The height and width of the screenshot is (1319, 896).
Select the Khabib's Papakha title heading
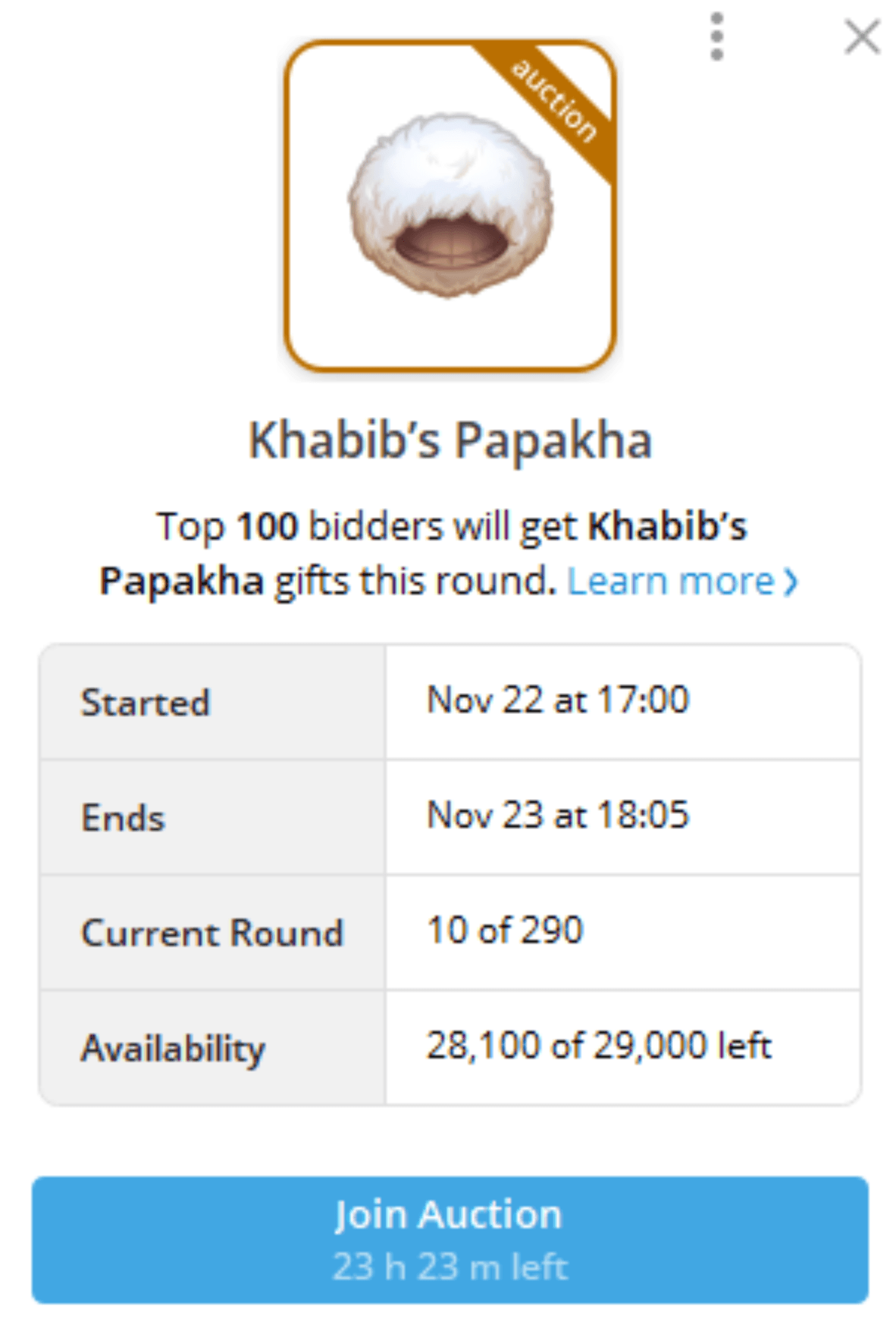pyautogui.click(x=450, y=440)
